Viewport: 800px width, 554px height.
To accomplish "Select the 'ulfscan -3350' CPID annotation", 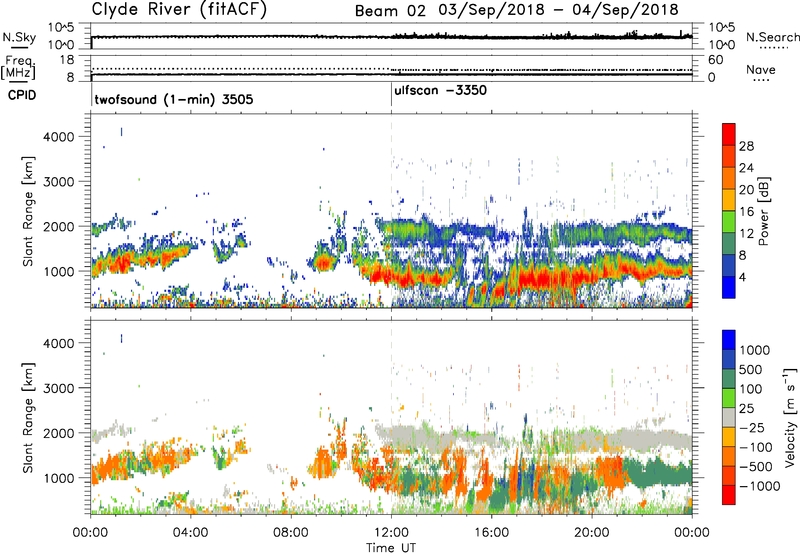I will coord(441,90).
